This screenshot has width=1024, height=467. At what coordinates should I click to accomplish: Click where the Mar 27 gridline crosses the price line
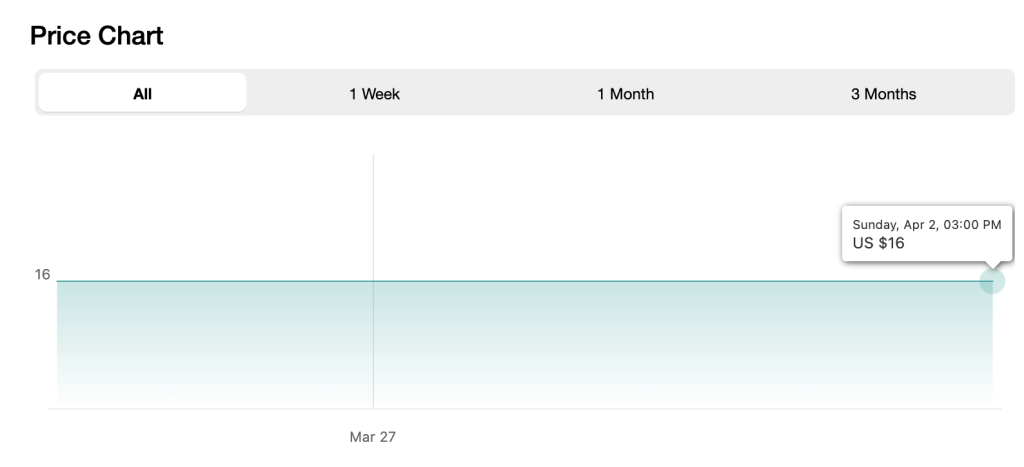pos(373,281)
